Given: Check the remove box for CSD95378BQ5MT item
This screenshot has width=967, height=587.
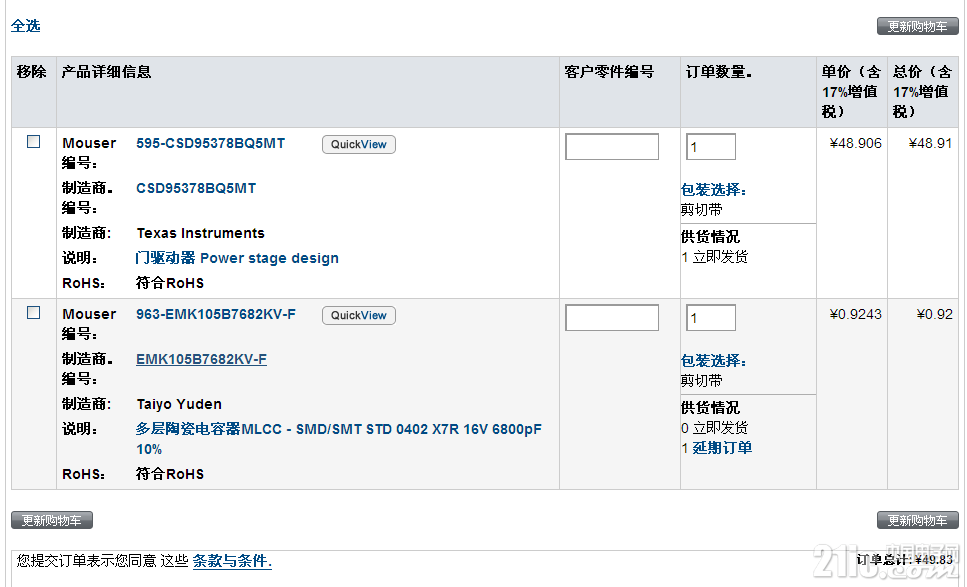Looking at the screenshot, I should 33,142.
